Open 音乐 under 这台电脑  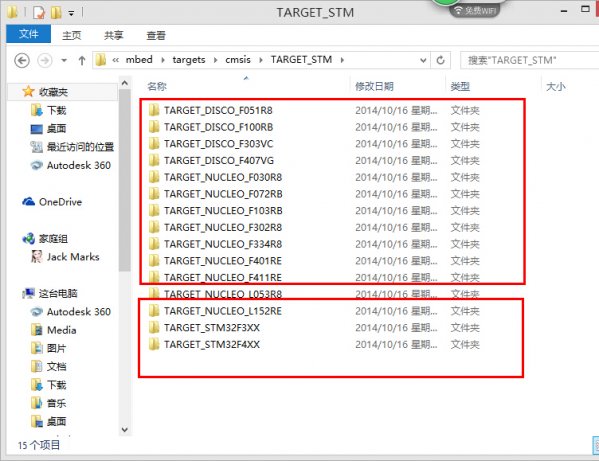point(57,403)
